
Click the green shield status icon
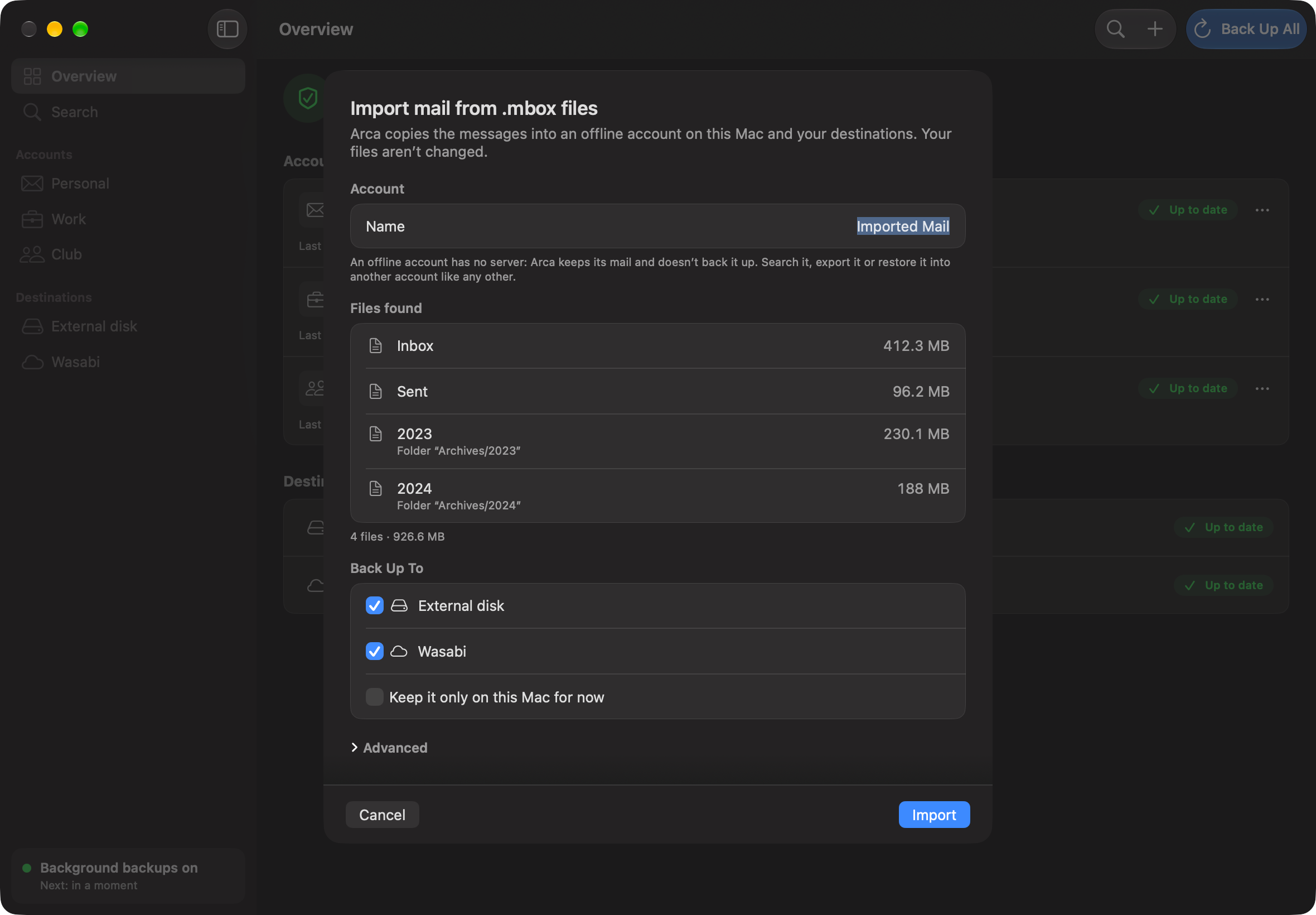(x=308, y=98)
